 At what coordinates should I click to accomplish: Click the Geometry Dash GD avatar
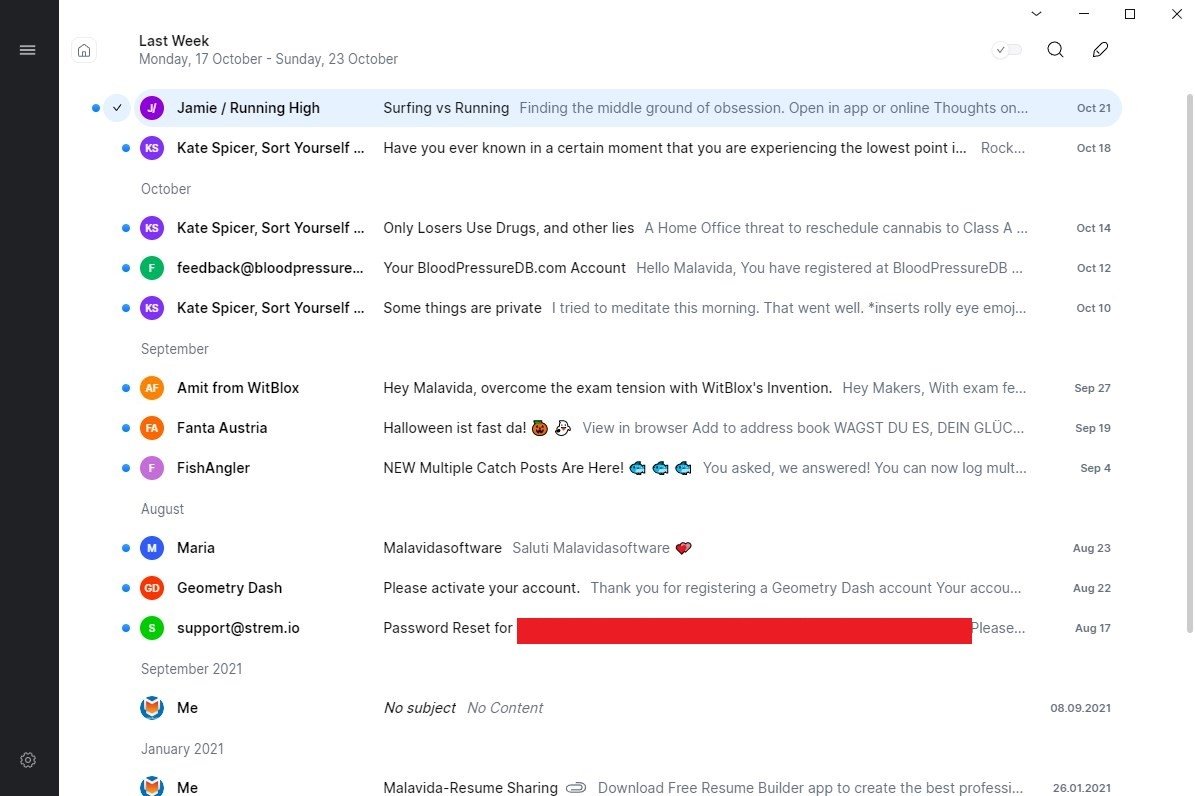[x=152, y=589]
